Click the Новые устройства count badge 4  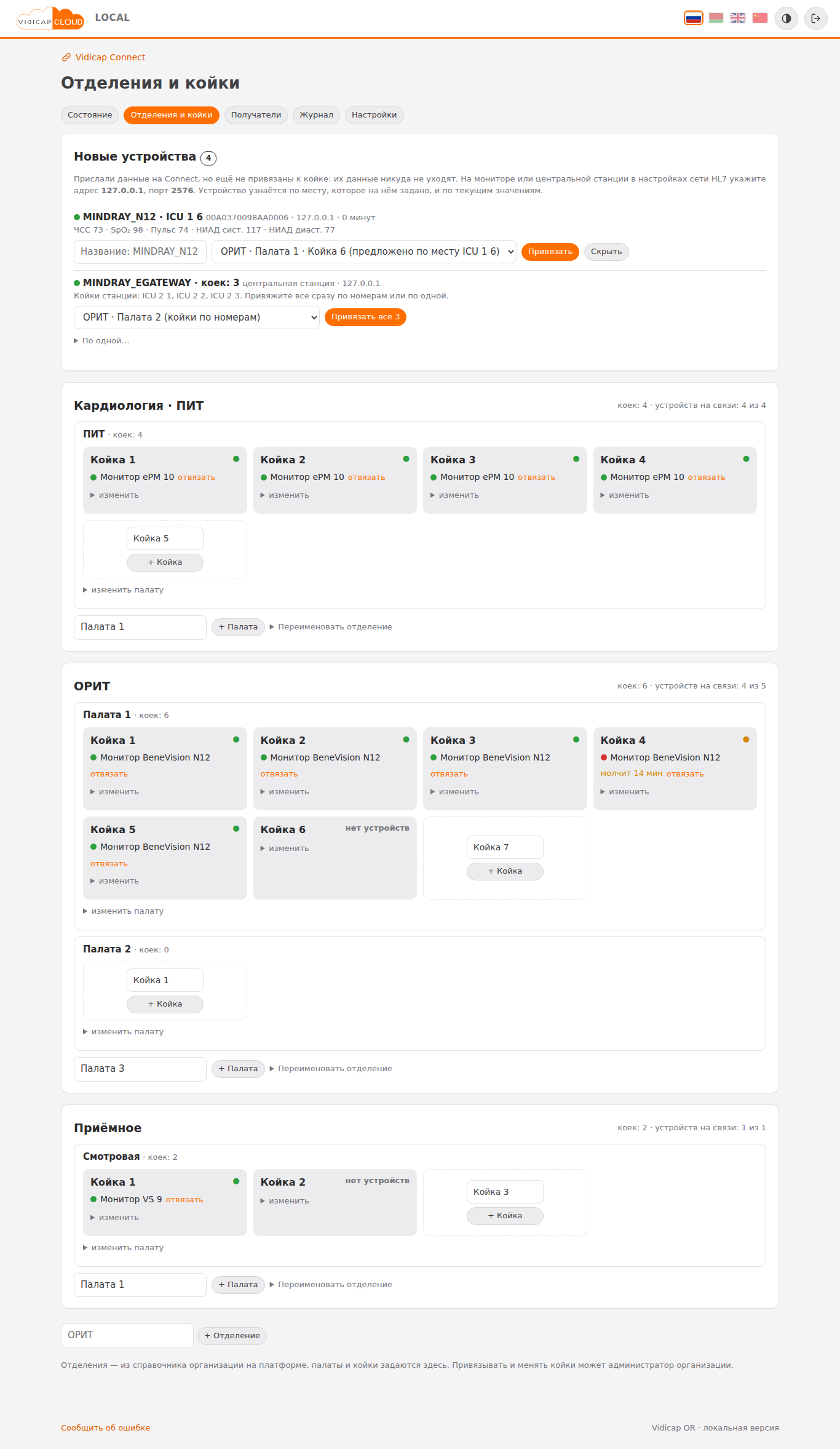pos(208,158)
